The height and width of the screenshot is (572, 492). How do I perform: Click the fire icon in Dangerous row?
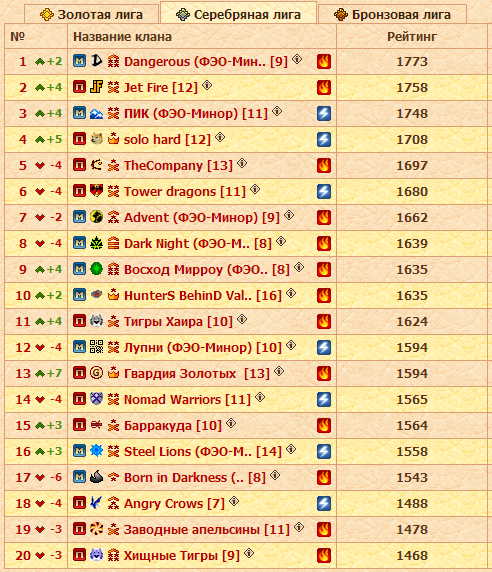324,61
